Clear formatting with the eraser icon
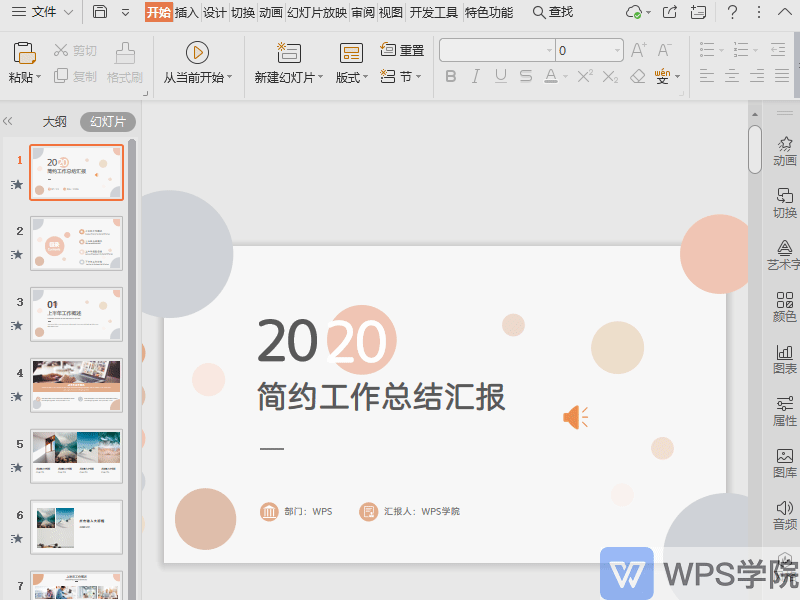Viewport: 800px width, 600px height. click(x=637, y=76)
